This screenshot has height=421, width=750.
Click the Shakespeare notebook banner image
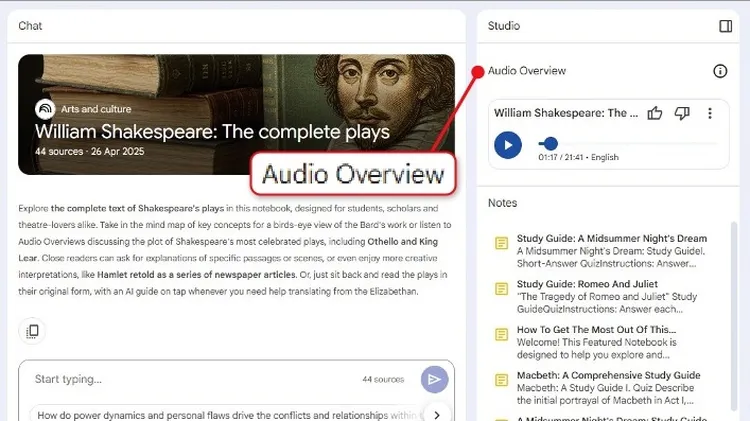236,114
